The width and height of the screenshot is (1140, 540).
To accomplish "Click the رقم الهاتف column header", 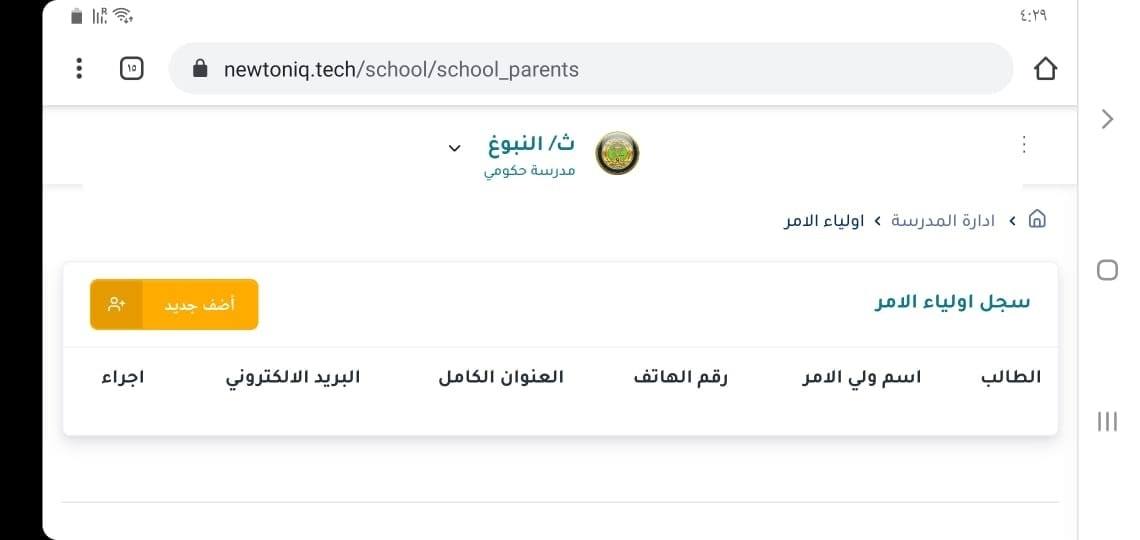I will 681,378.
